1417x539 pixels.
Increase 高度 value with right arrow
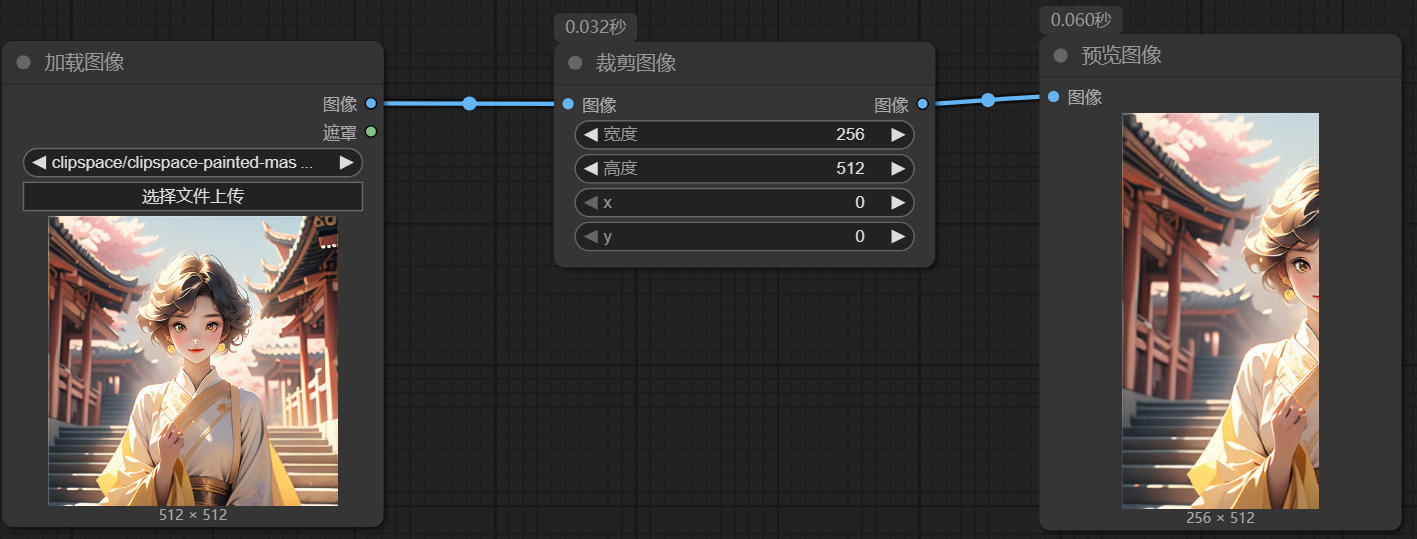[x=898, y=169]
